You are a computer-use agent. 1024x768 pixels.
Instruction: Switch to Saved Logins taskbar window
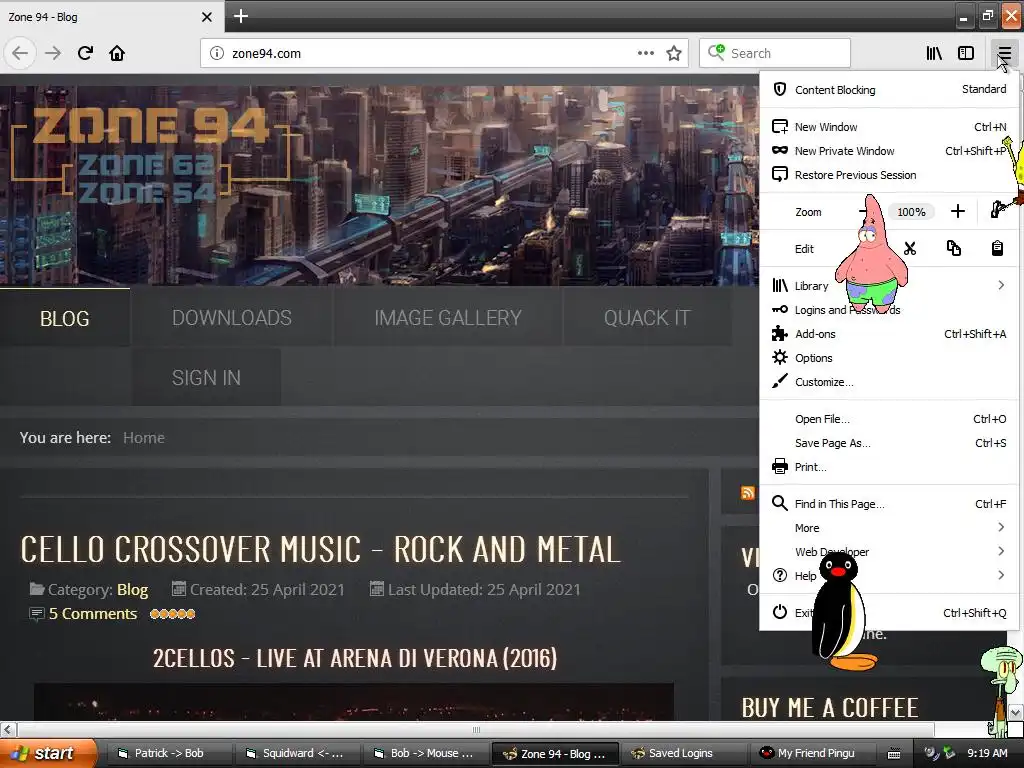click(x=682, y=753)
